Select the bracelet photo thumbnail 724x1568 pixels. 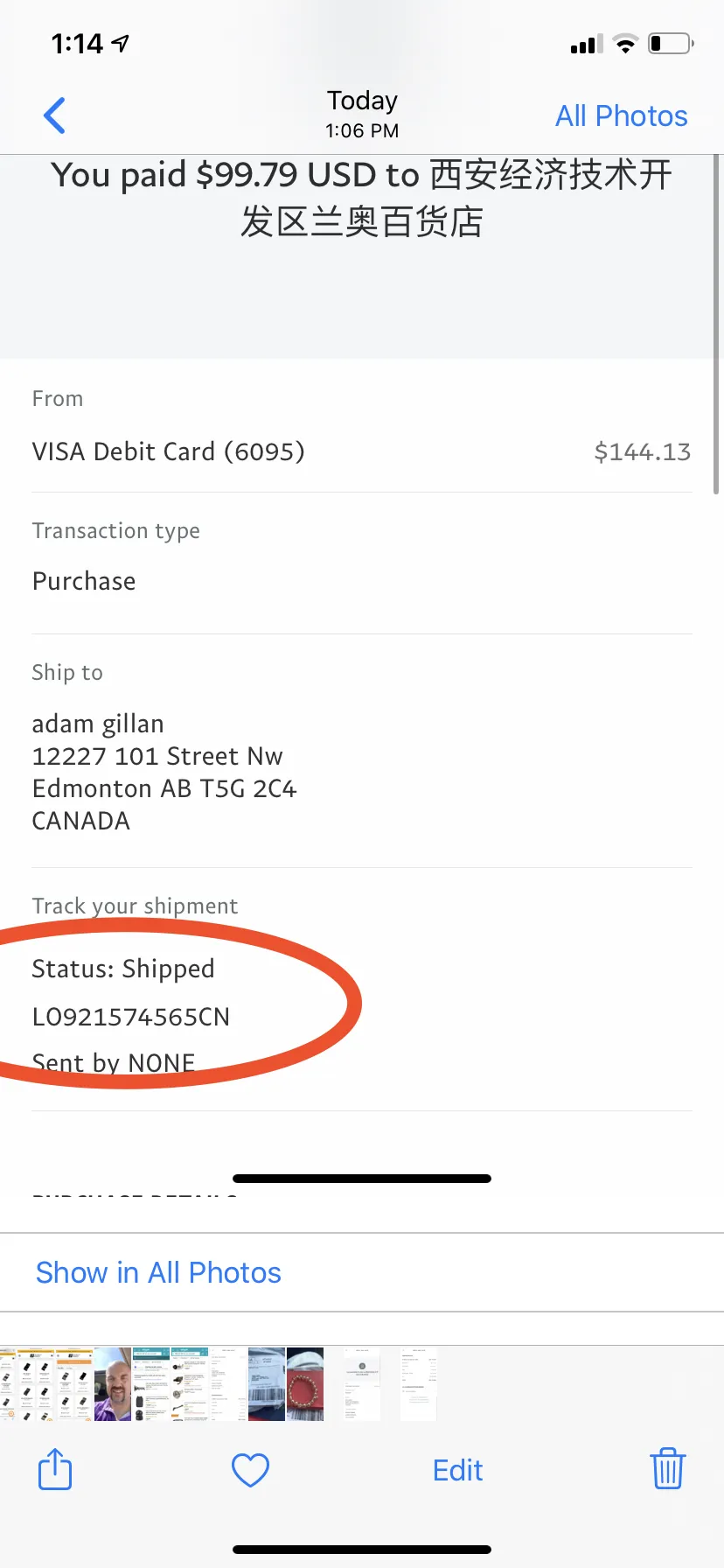[305, 1383]
